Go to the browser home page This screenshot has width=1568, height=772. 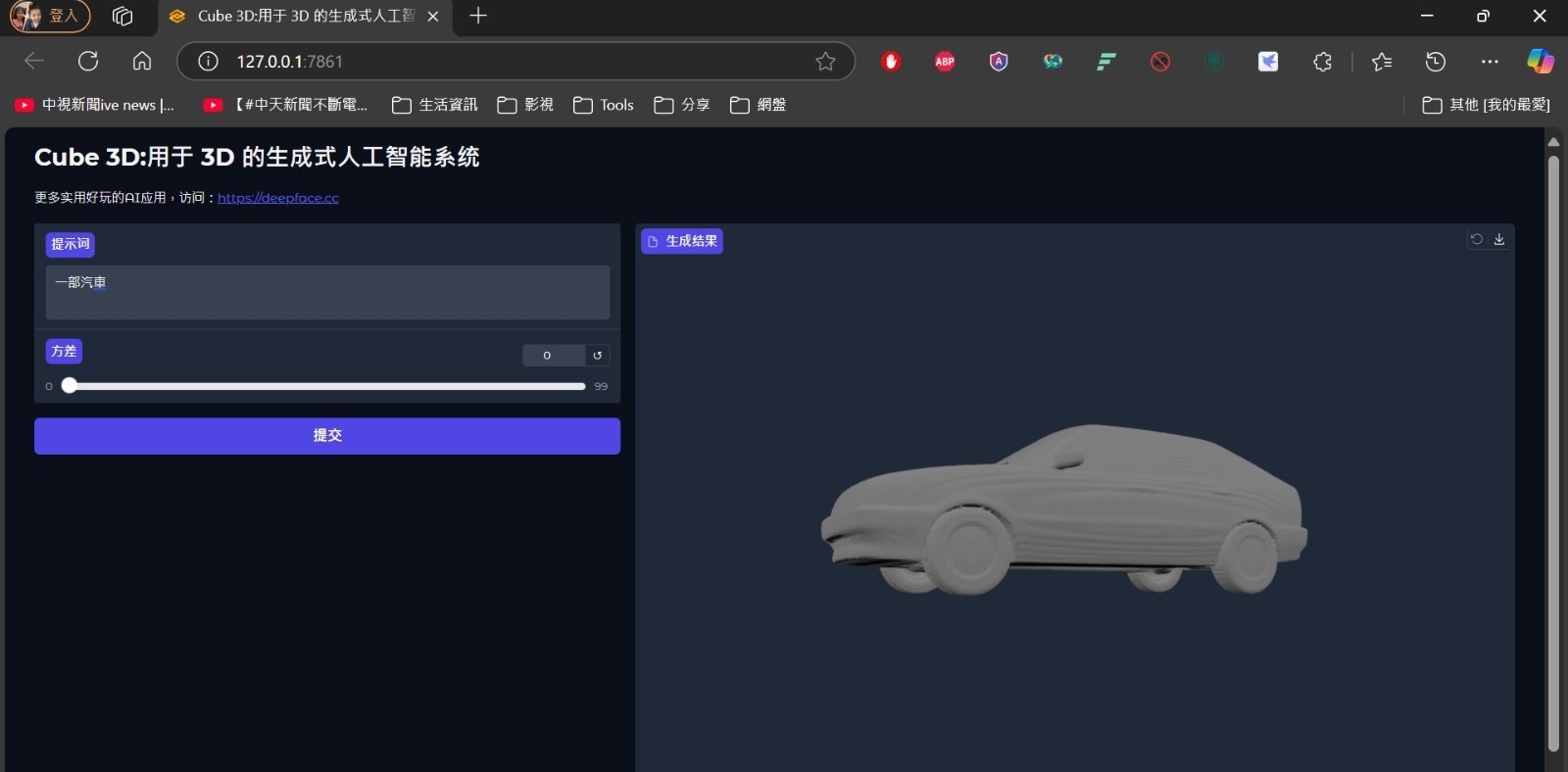[x=142, y=62]
